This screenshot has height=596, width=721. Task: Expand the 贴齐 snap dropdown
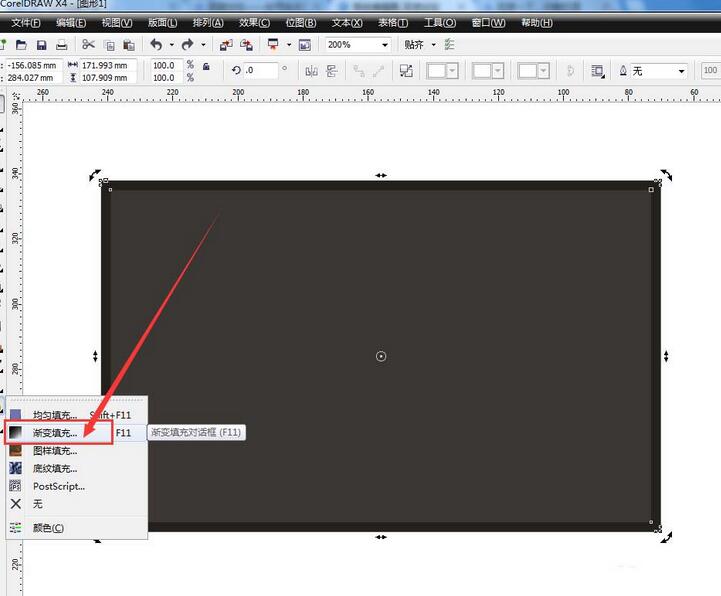(x=434, y=45)
